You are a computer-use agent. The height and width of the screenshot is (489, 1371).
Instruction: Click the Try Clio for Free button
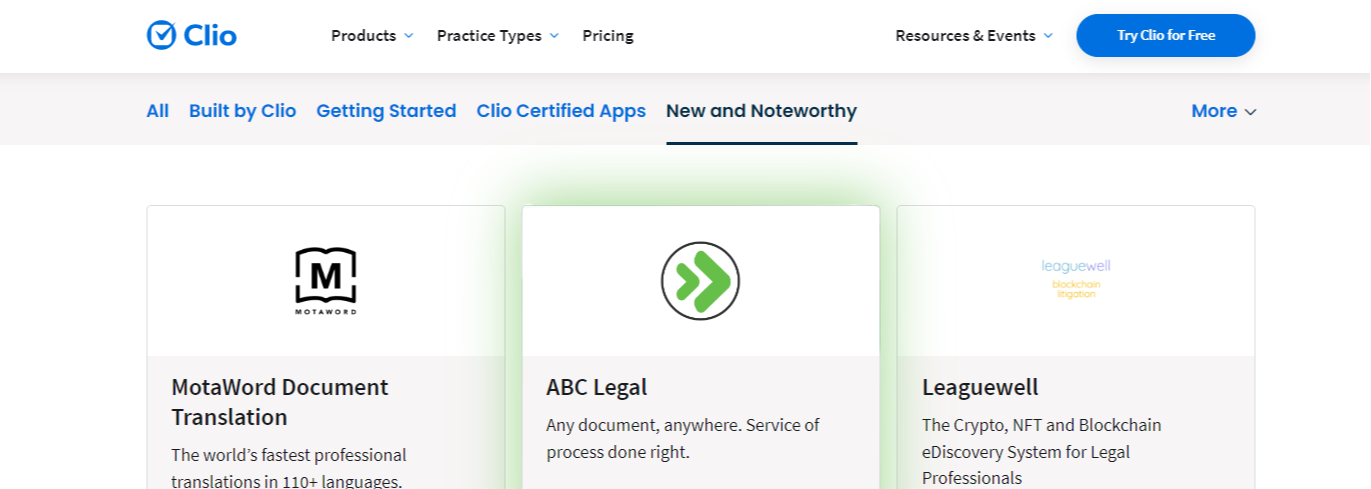point(1165,36)
